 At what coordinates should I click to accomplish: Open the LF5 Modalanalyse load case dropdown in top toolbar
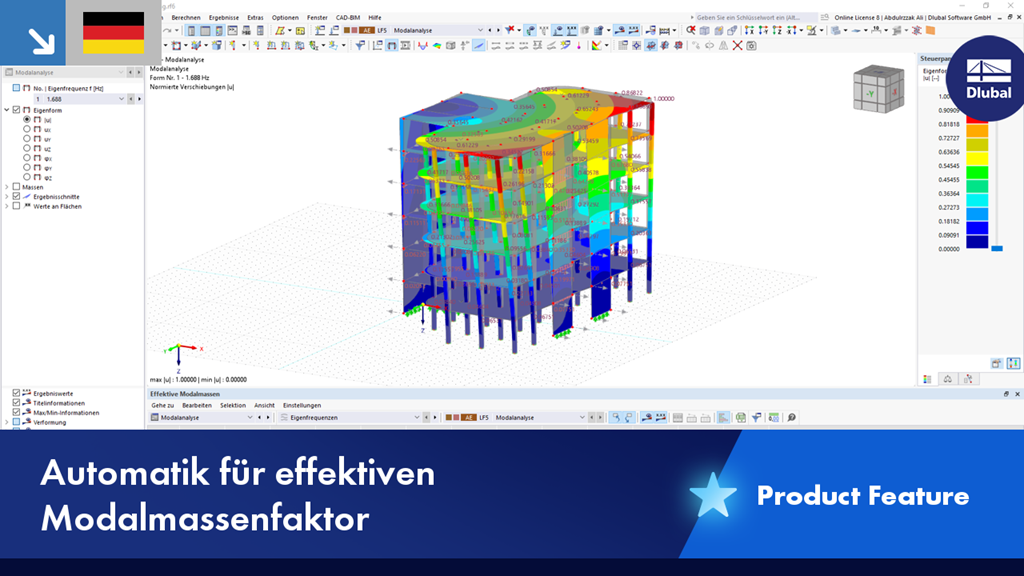[480, 30]
